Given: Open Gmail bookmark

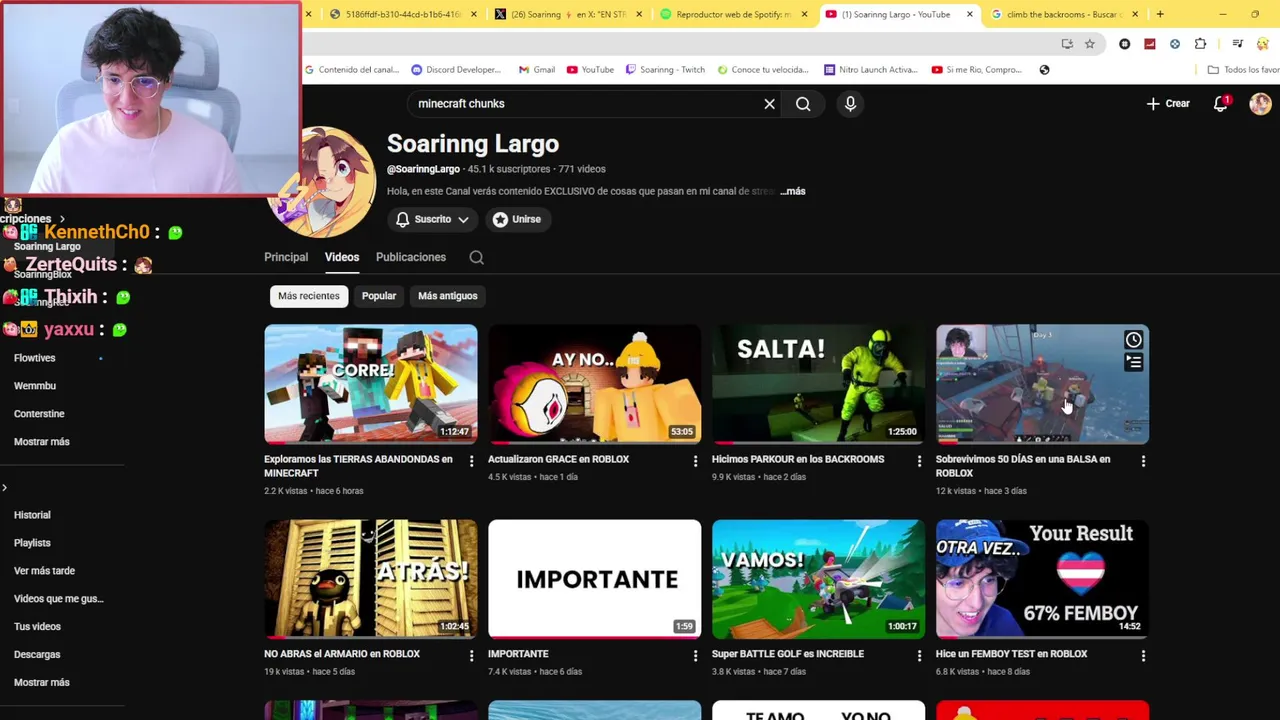Looking at the screenshot, I should coord(536,70).
